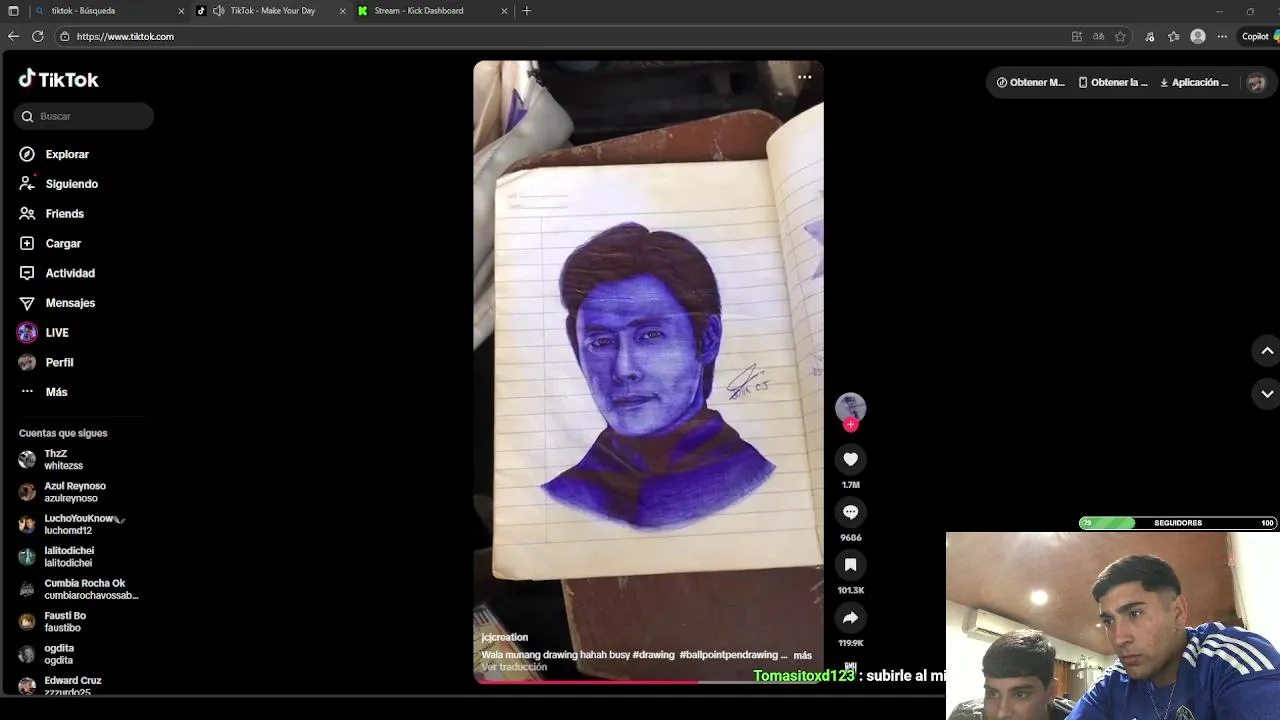Open the Siguiendo feed
The height and width of the screenshot is (720, 1280).
[58, 184]
